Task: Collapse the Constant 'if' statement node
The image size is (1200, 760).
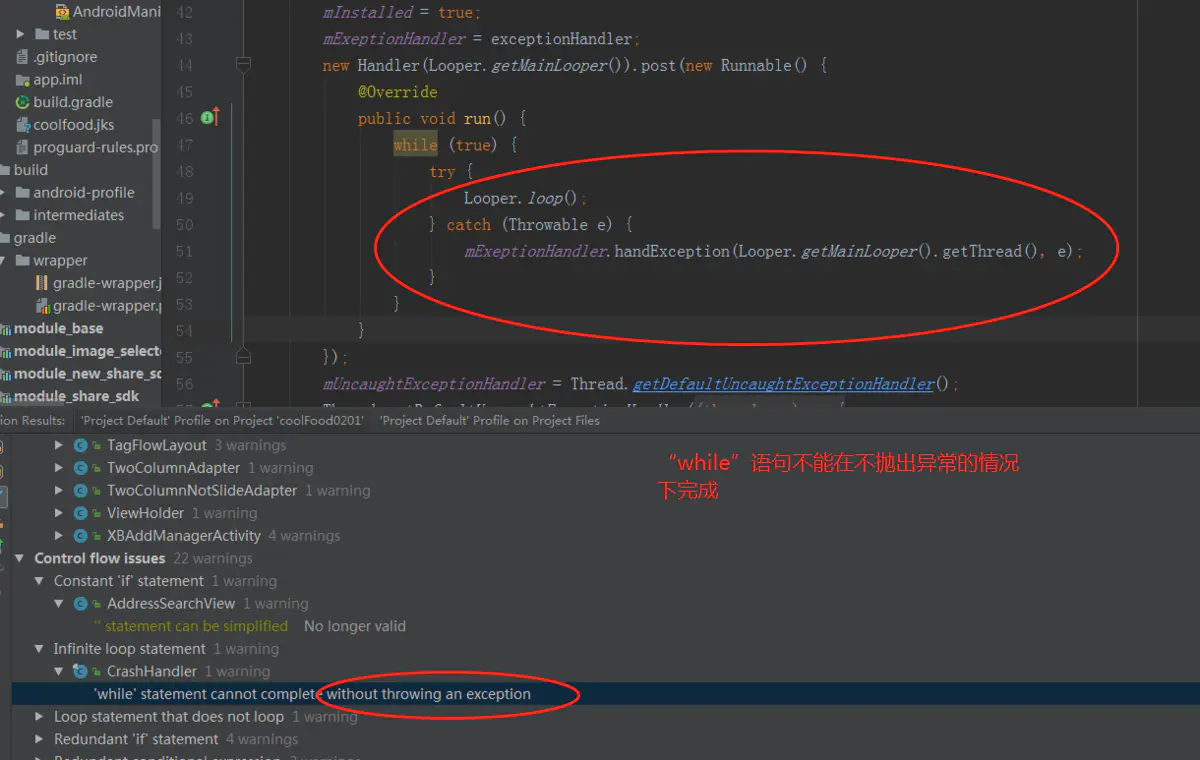Action: 40,581
